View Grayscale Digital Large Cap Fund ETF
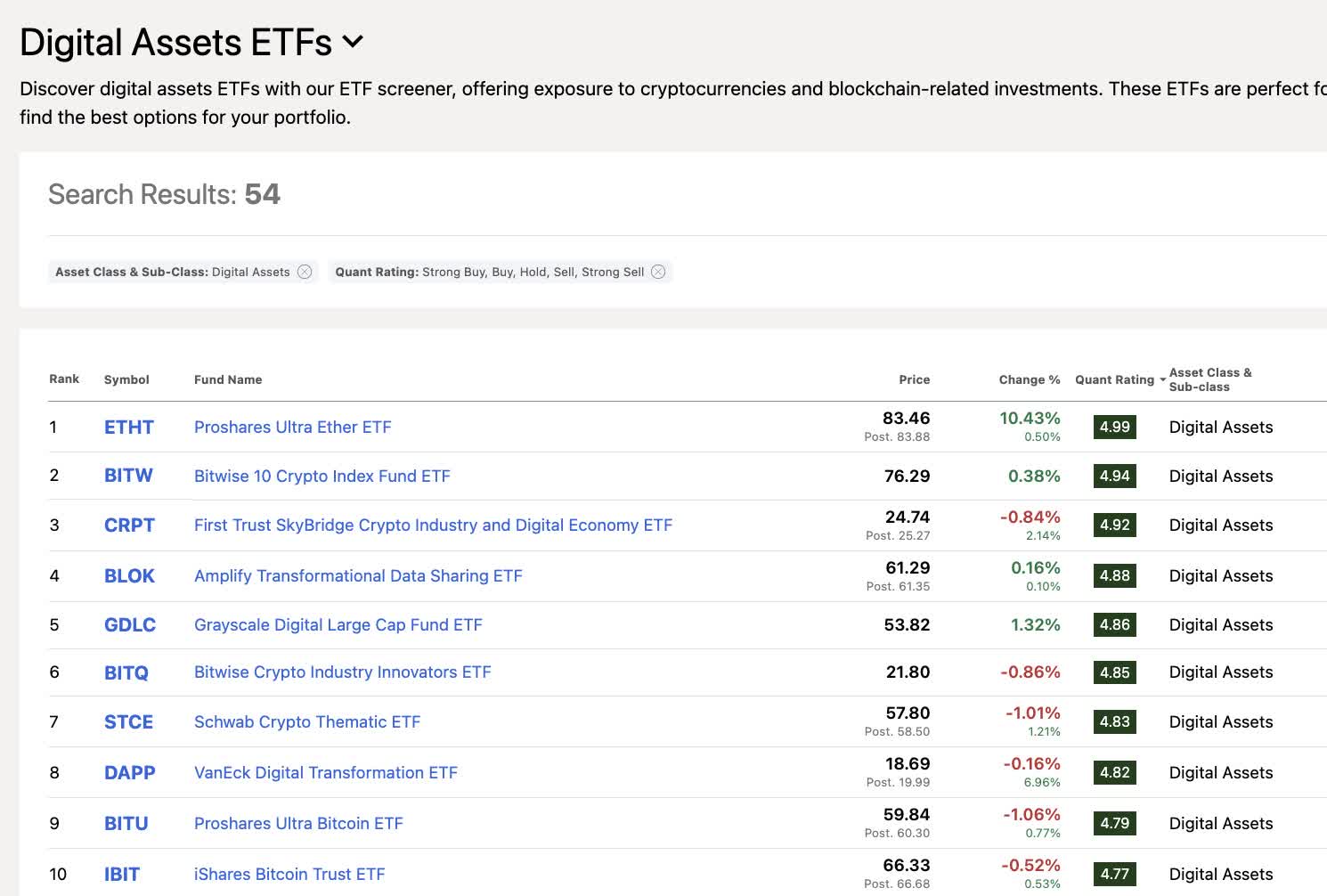 338,624
